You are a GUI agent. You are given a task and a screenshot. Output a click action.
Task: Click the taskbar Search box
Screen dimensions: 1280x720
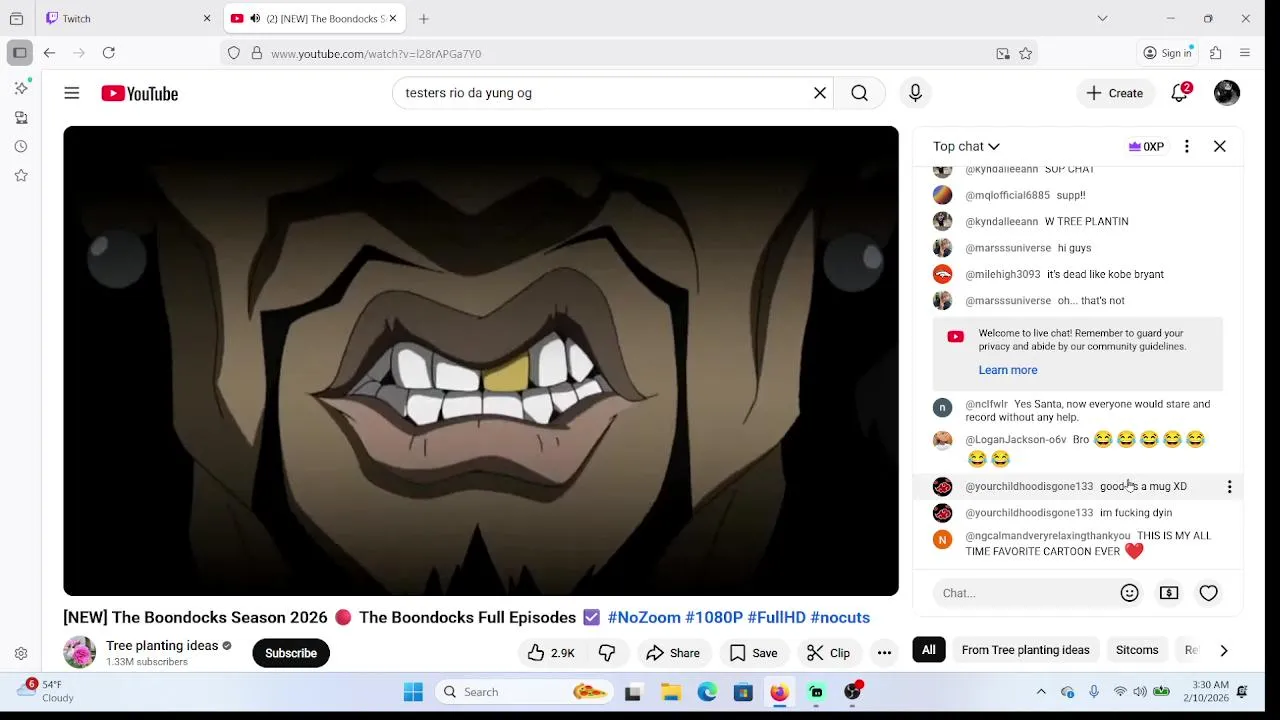525,692
